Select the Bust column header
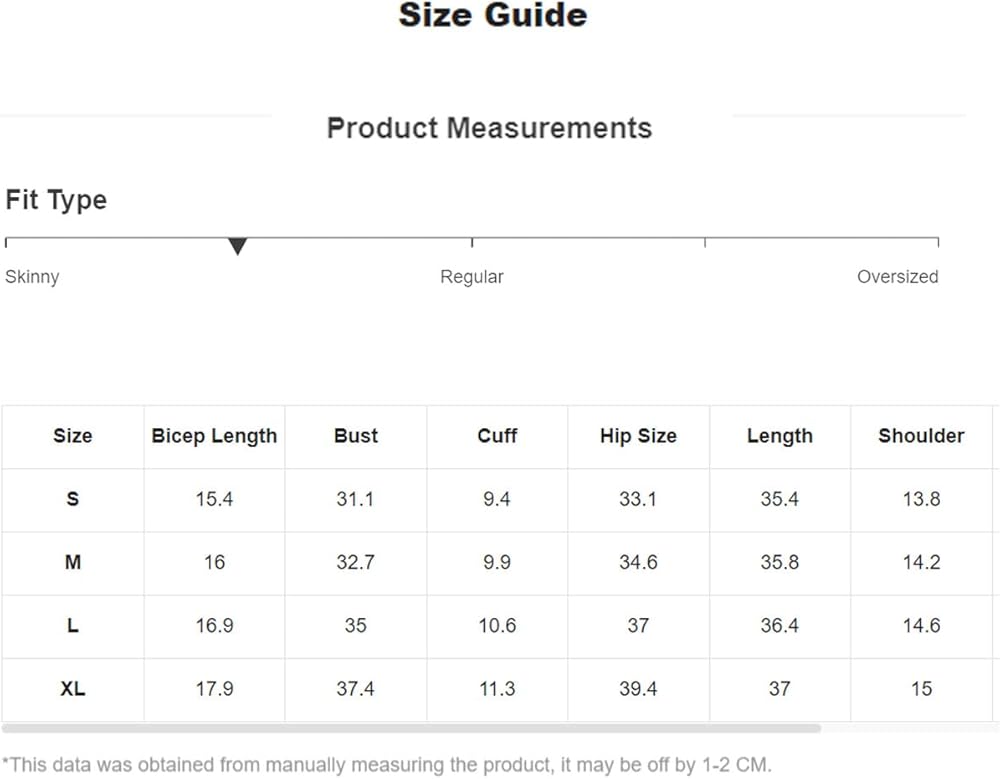 tap(356, 436)
